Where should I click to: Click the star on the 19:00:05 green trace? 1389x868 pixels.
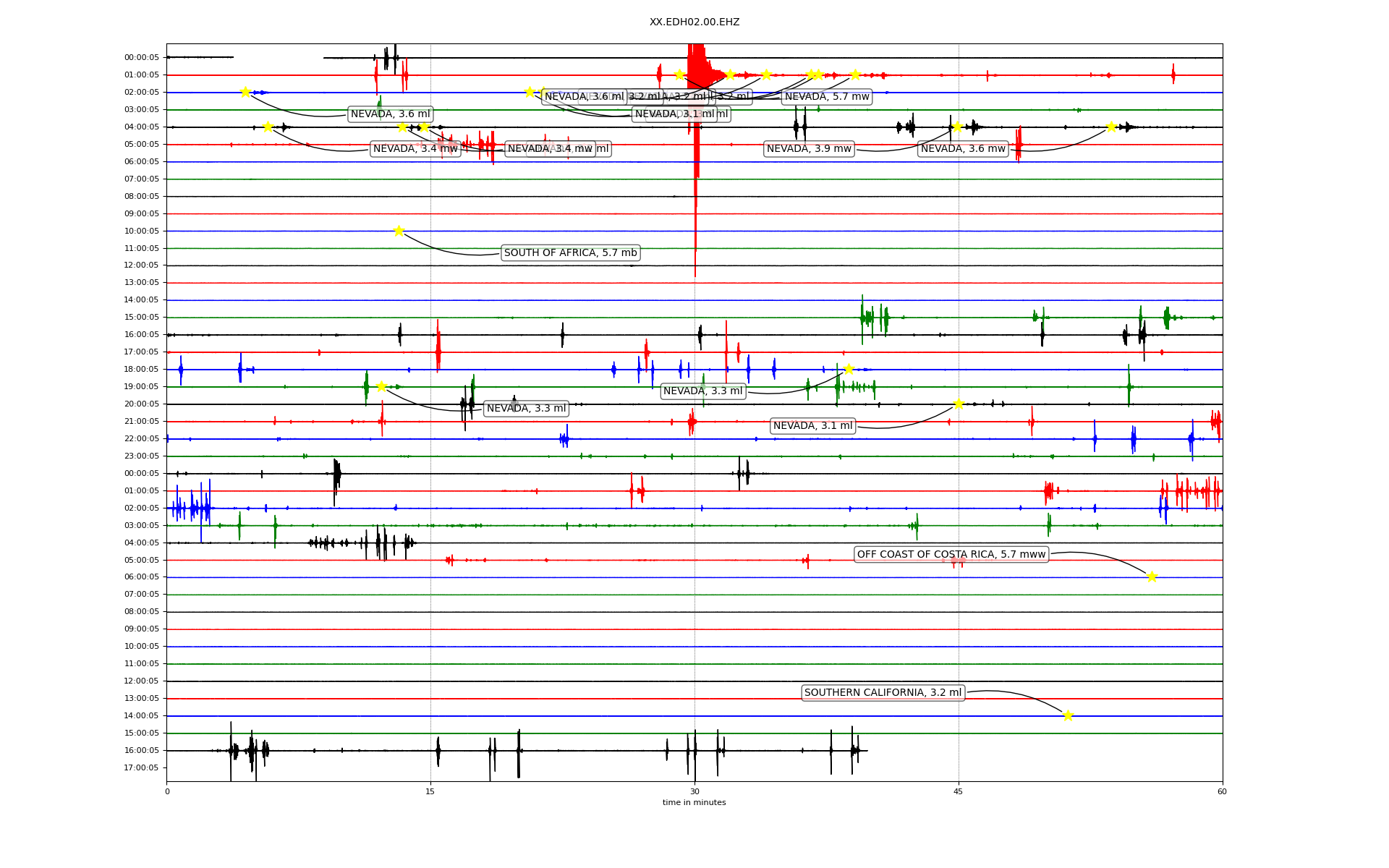381,386
